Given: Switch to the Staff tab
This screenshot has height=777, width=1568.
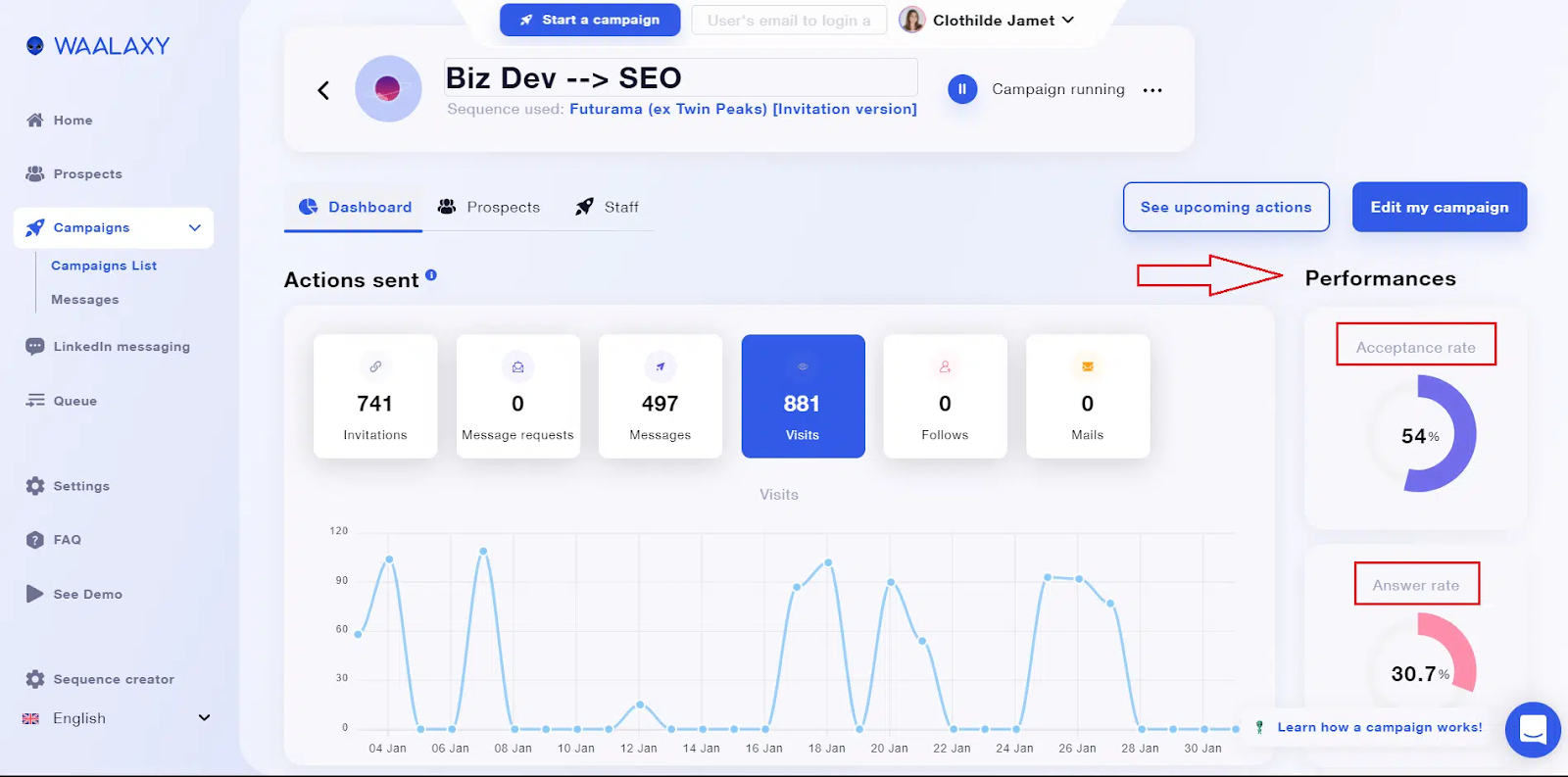Looking at the screenshot, I should 608,207.
